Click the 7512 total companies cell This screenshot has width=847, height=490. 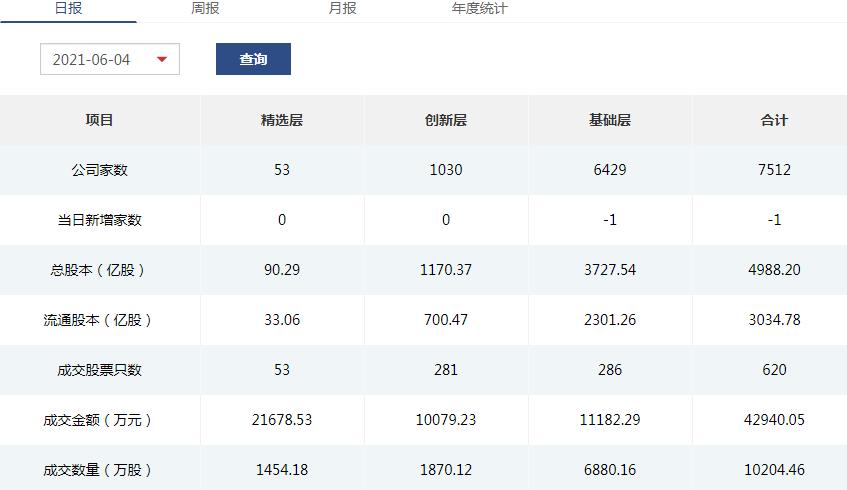[x=774, y=170]
